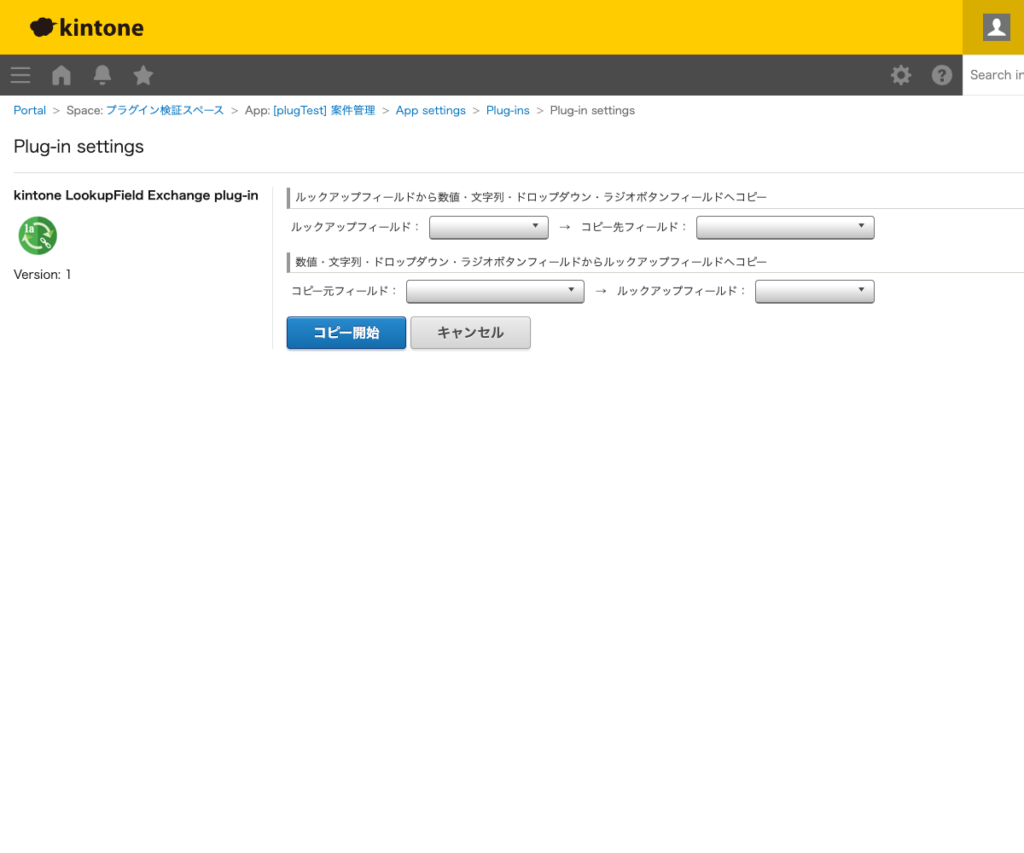Click inside the Search input field
Image resolution: width=1024 pixels, height=853 pixels.
[998, 75]
